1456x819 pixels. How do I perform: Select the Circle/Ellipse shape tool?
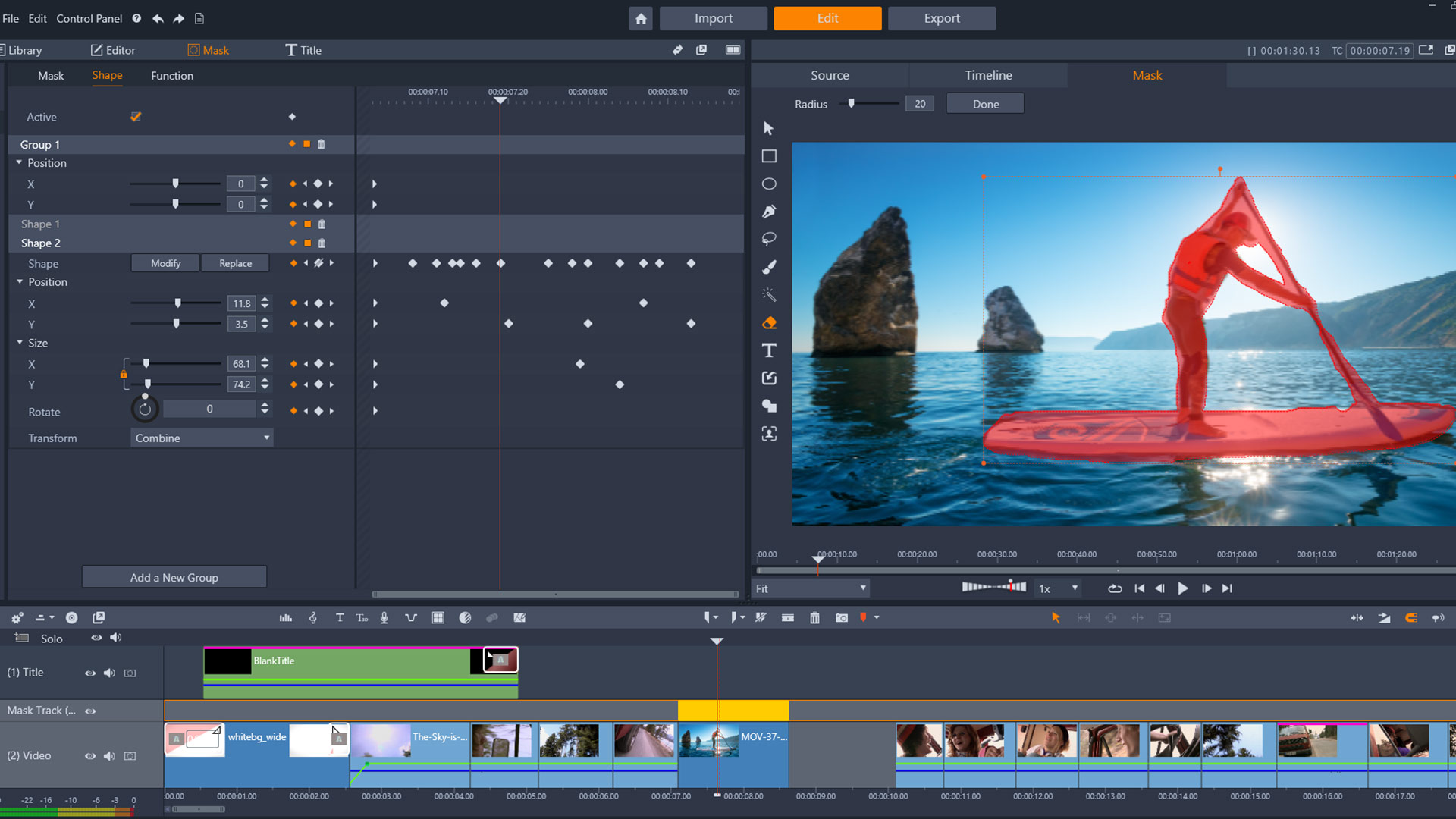click(769, 184)
